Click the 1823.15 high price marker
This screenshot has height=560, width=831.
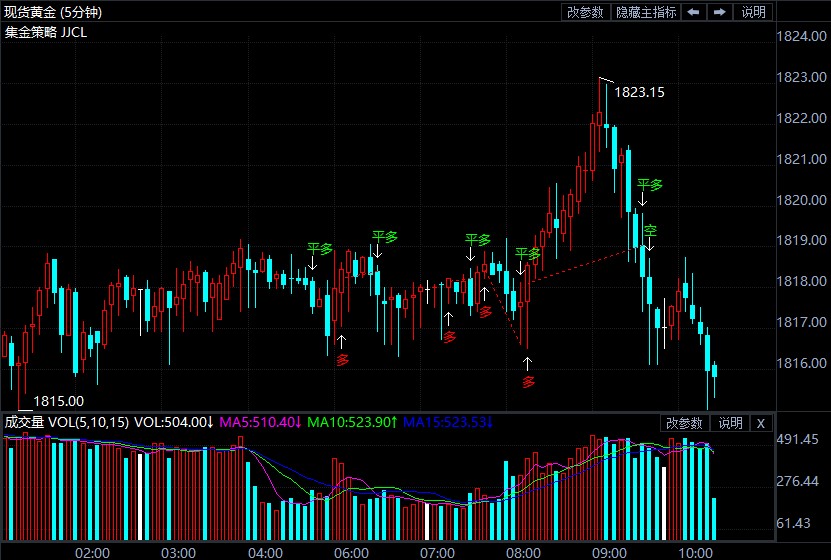(x=639, y=92)
